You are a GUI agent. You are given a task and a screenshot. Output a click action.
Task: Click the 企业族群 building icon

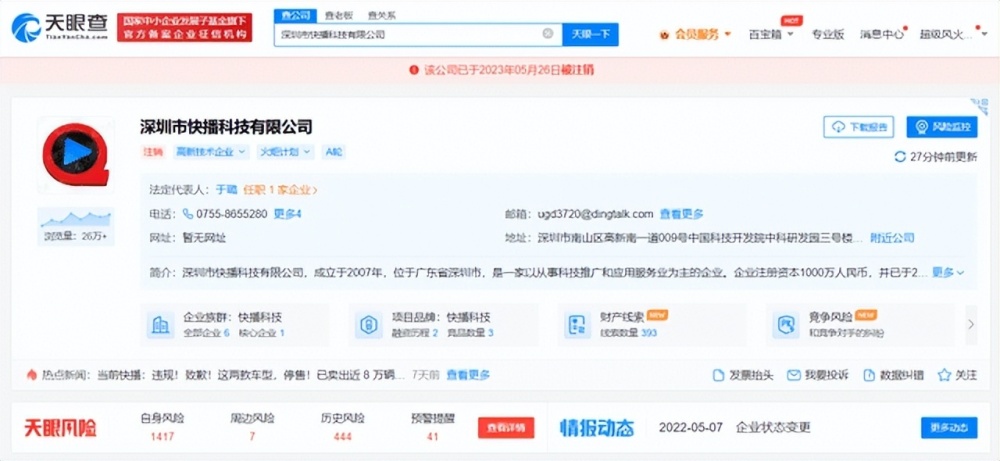coord(159,325)
